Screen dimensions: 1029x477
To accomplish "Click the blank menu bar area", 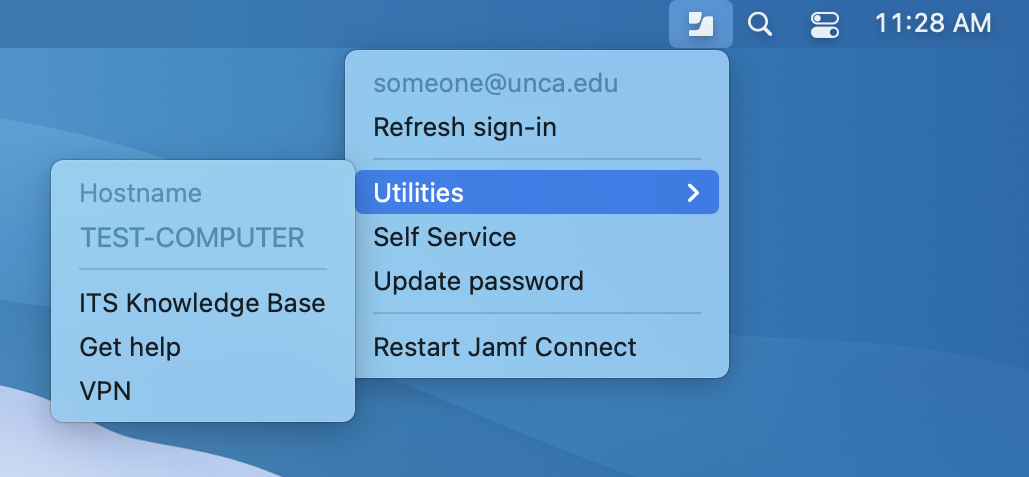I will (300, 23).
